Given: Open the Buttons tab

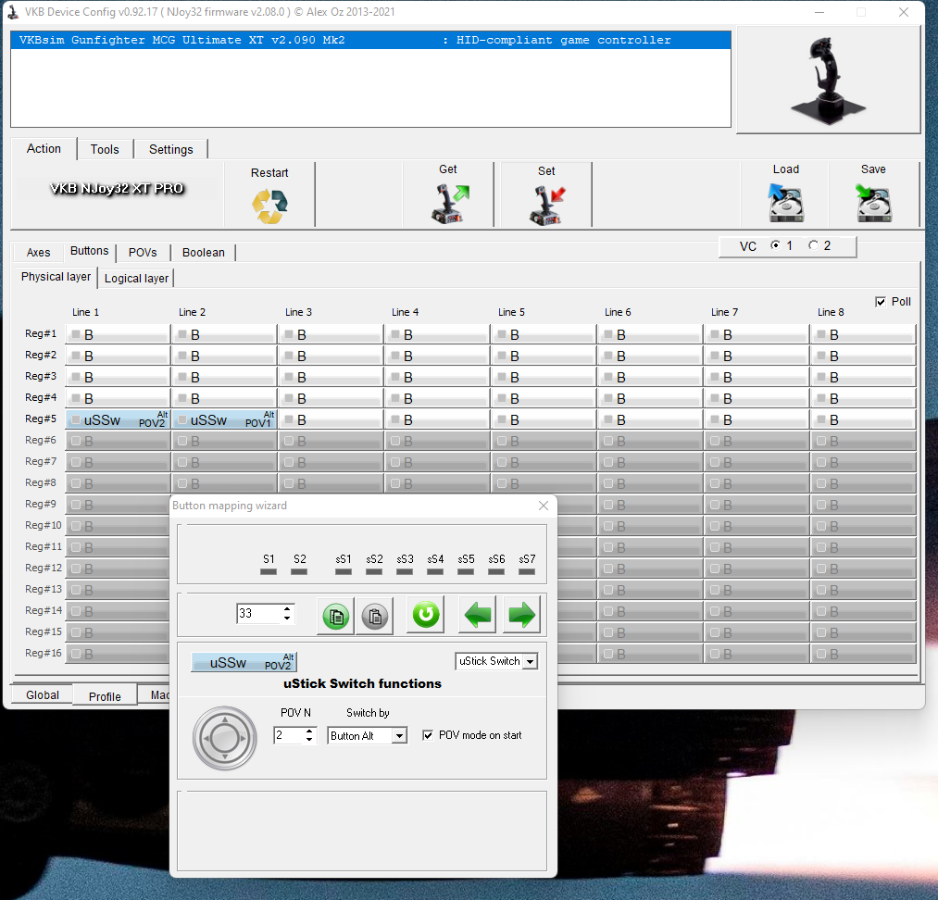Looking at the screenshot, I should [x=89, y=251].
